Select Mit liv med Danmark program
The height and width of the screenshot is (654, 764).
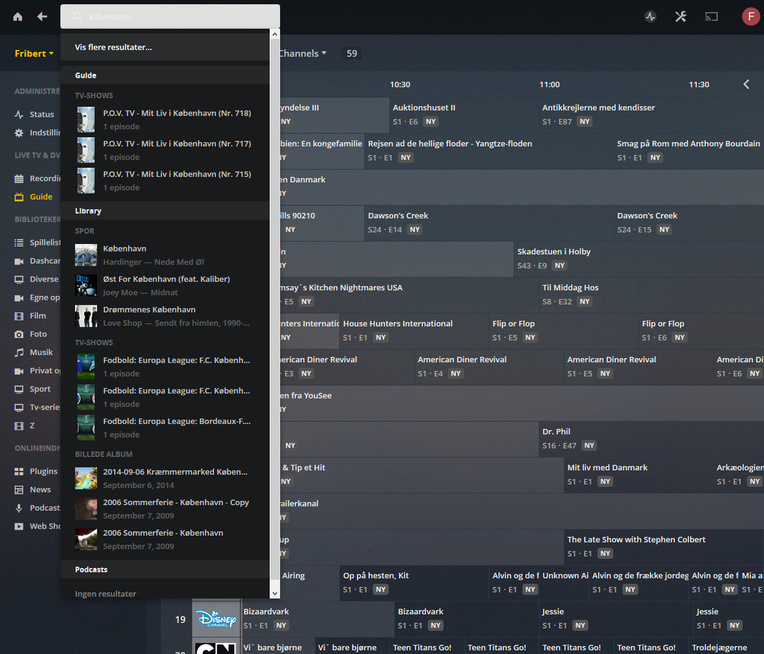[638, 475]
